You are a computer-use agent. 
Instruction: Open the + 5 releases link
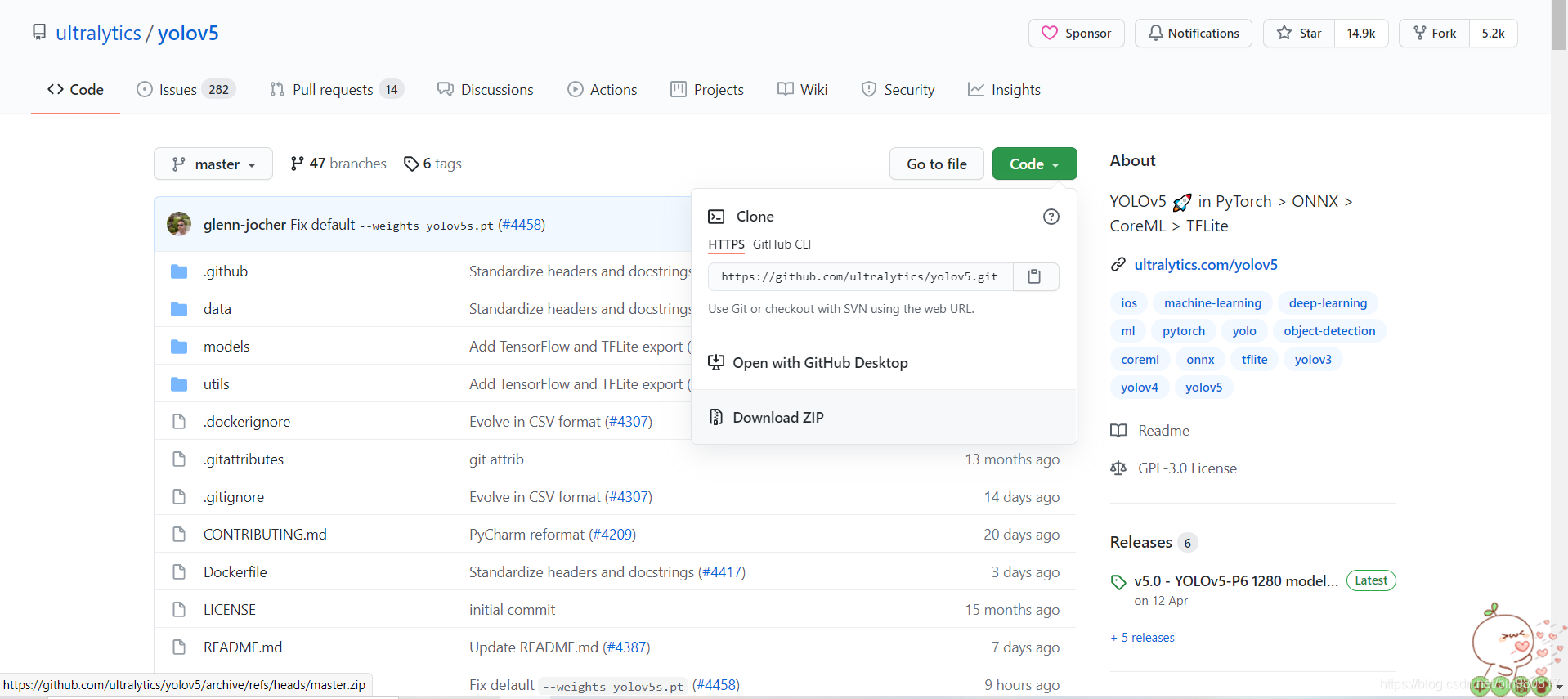click(1142, 638)
